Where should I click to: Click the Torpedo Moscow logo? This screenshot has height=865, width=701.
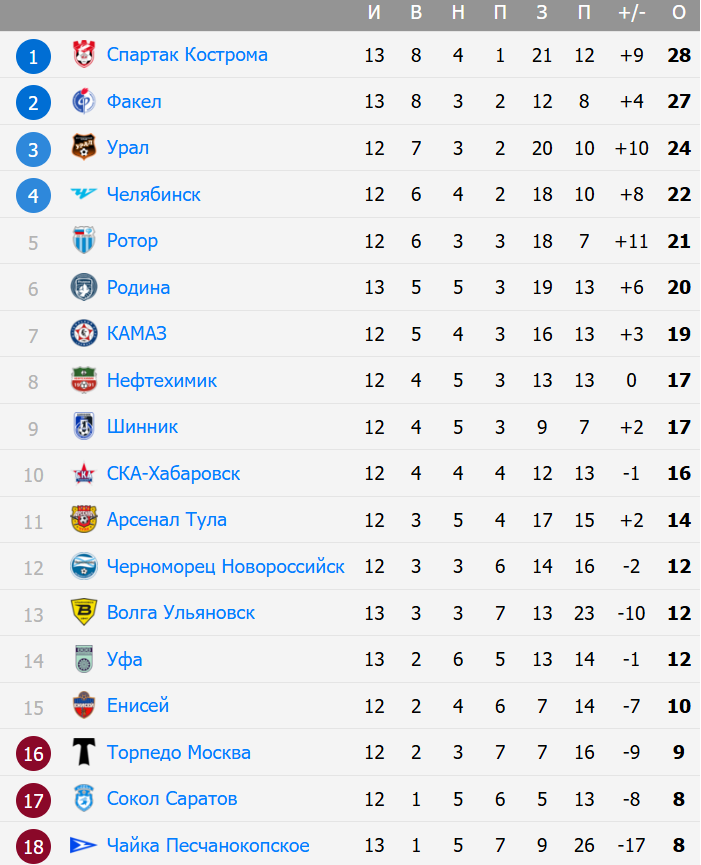[83, 752]
